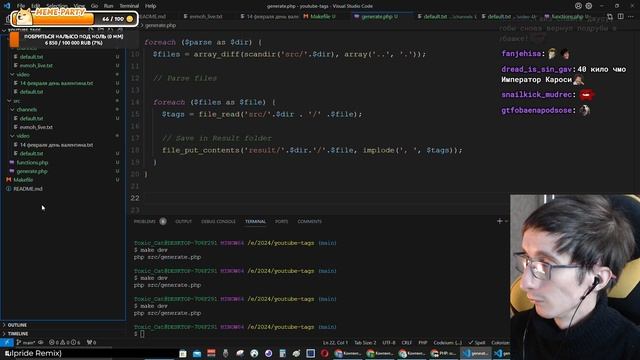Collapse the src folder in explorer
The width and height of the screenshot is (640, 360).
pos(63,100)
